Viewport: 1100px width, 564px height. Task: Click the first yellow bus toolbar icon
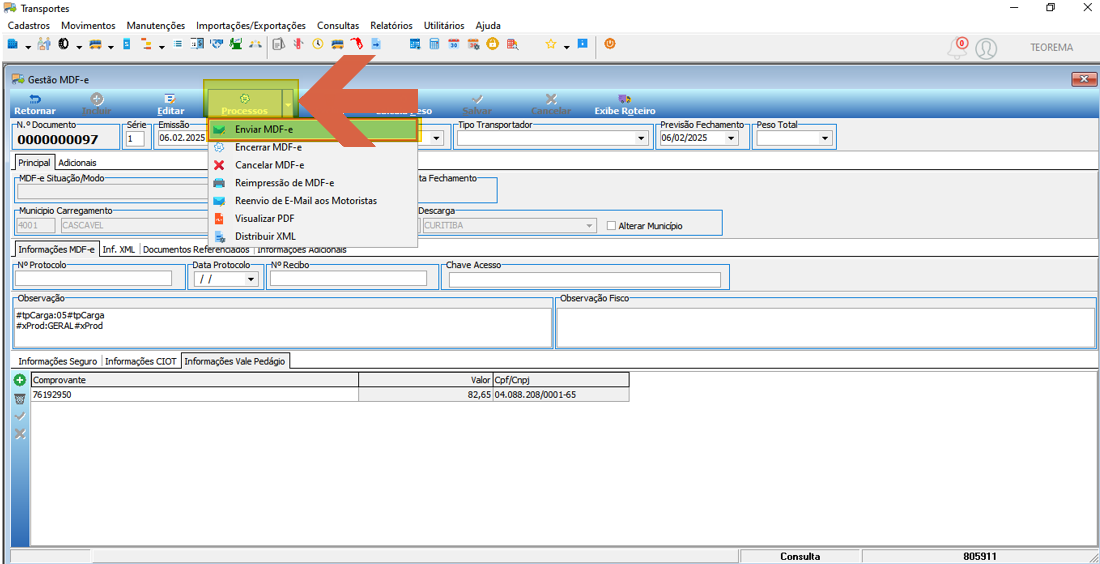(x=95, y=44)
